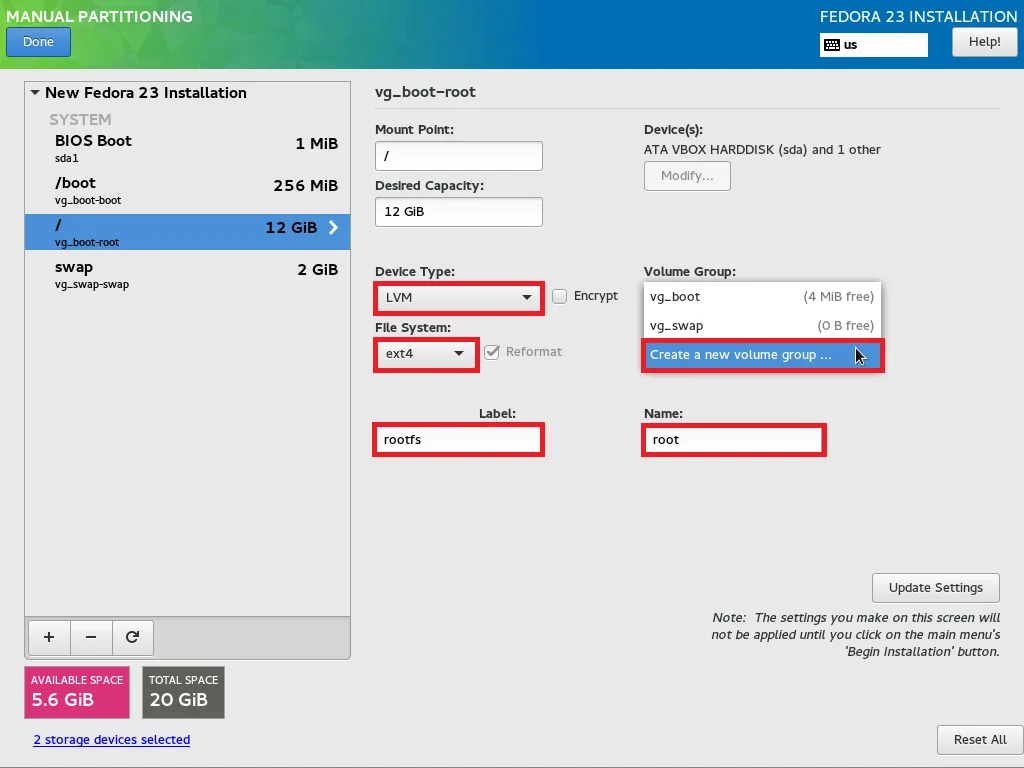This screenshot has width=1024, height=768.
Task: Click the MANUAL PARTITIONING title
Action: pos(99,16)
